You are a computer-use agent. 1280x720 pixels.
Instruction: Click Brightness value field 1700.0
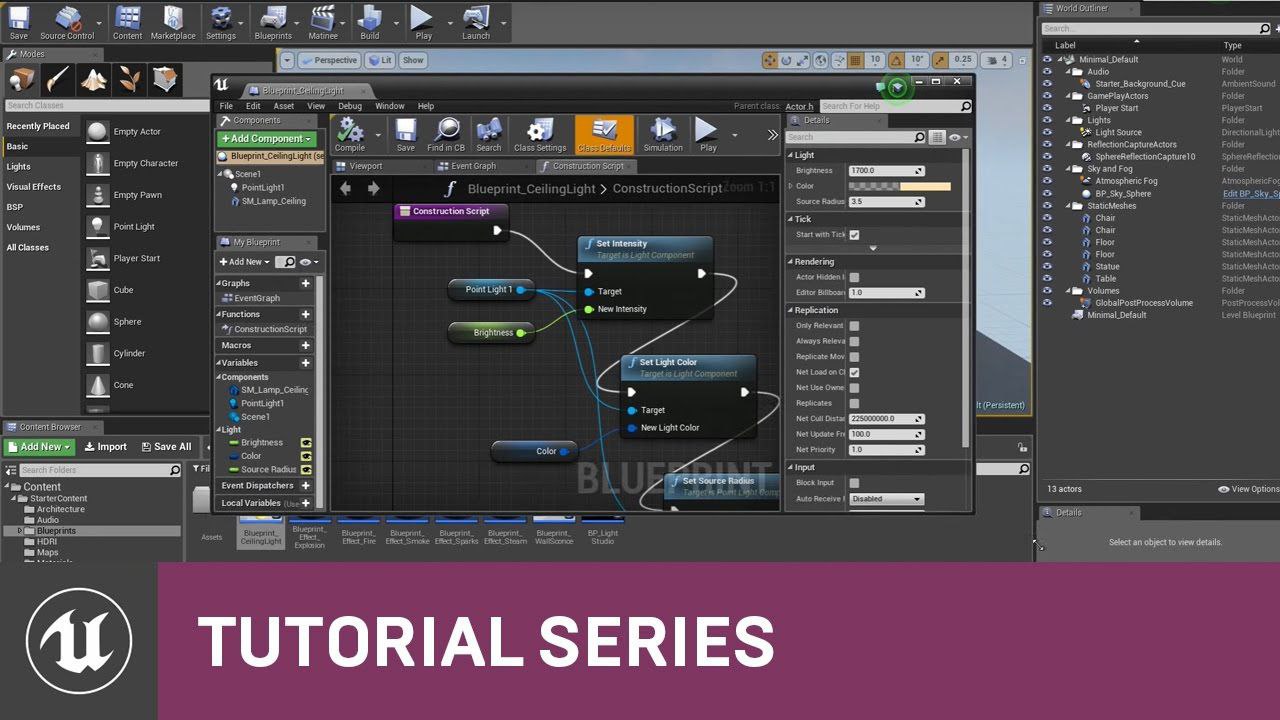coord(886,170)
